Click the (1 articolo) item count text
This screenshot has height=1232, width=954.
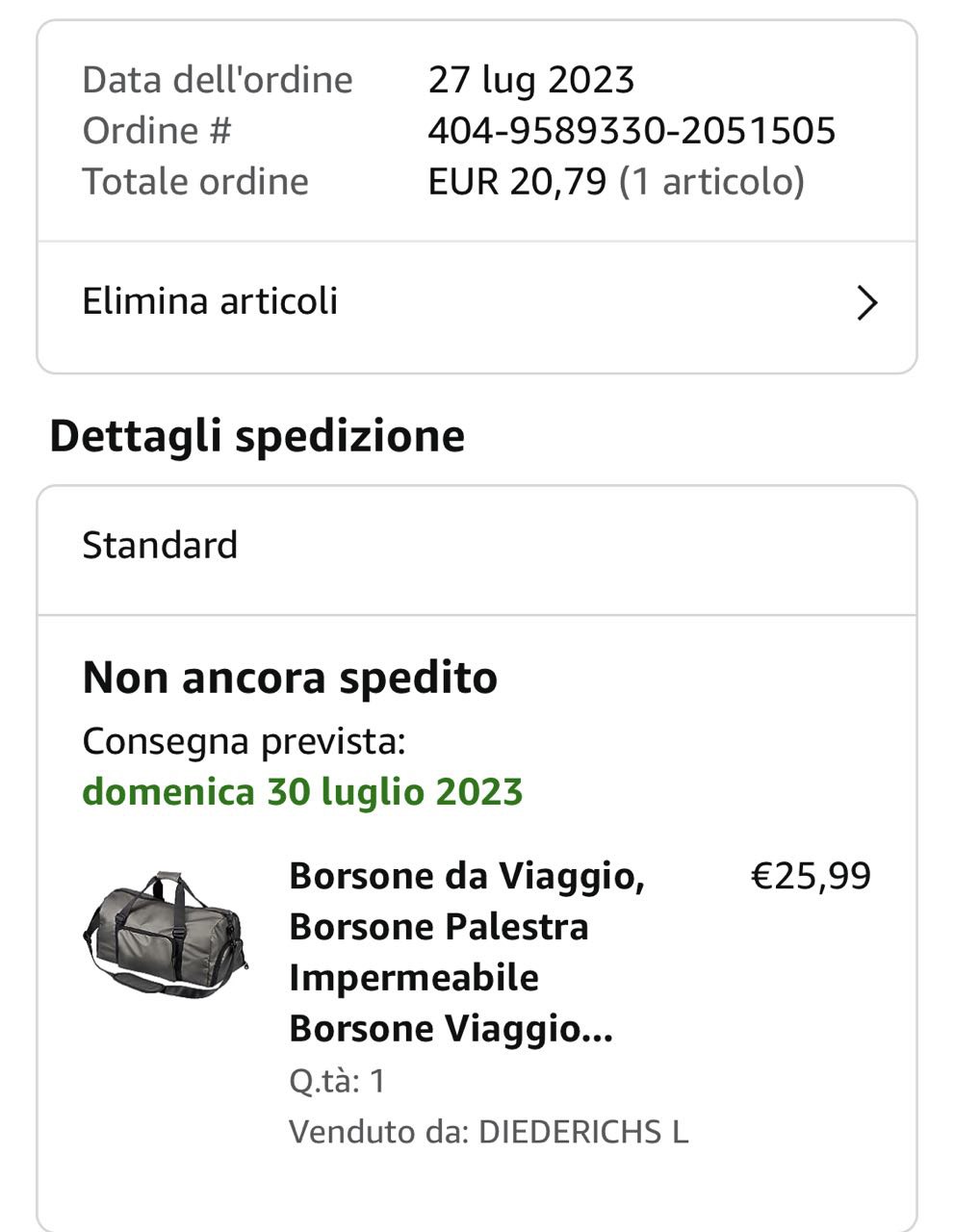pyautogui.click(x=711, y=182)
